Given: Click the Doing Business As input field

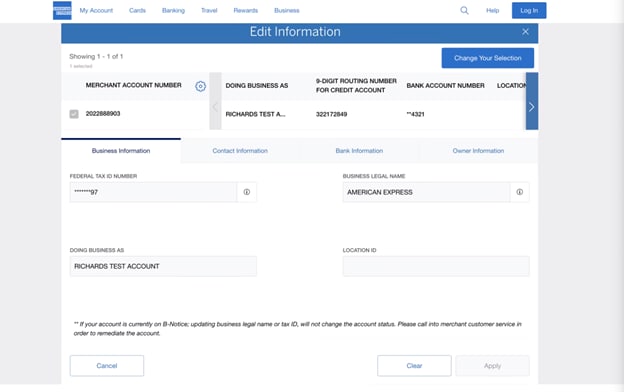Looking at the screenshot, I should (163, 266).
